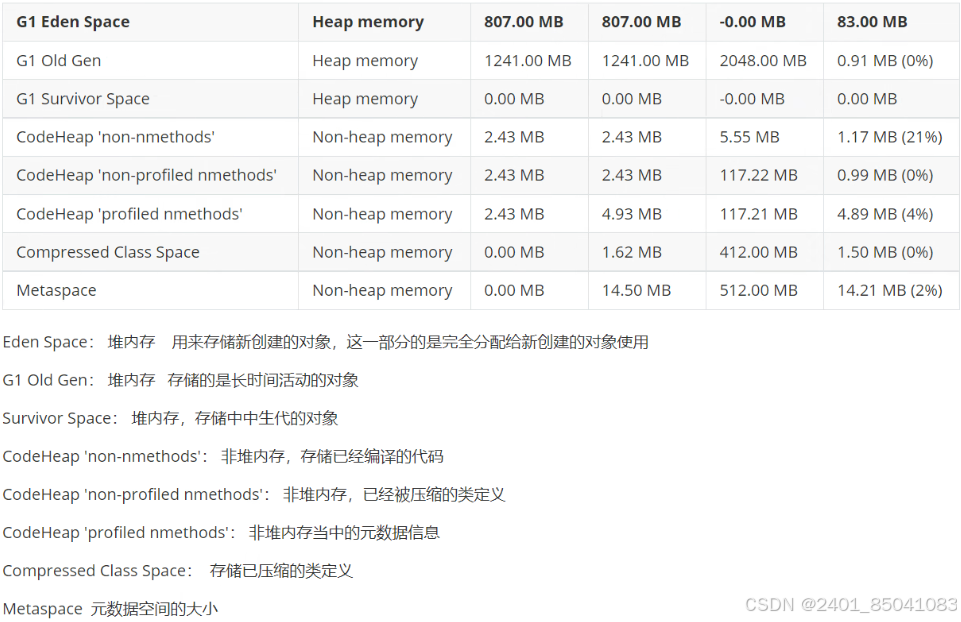Click the Metaspace explanation at the bottom
Image resolution: width=961 pixels, height=622 pixels.
tap(110, 609)
